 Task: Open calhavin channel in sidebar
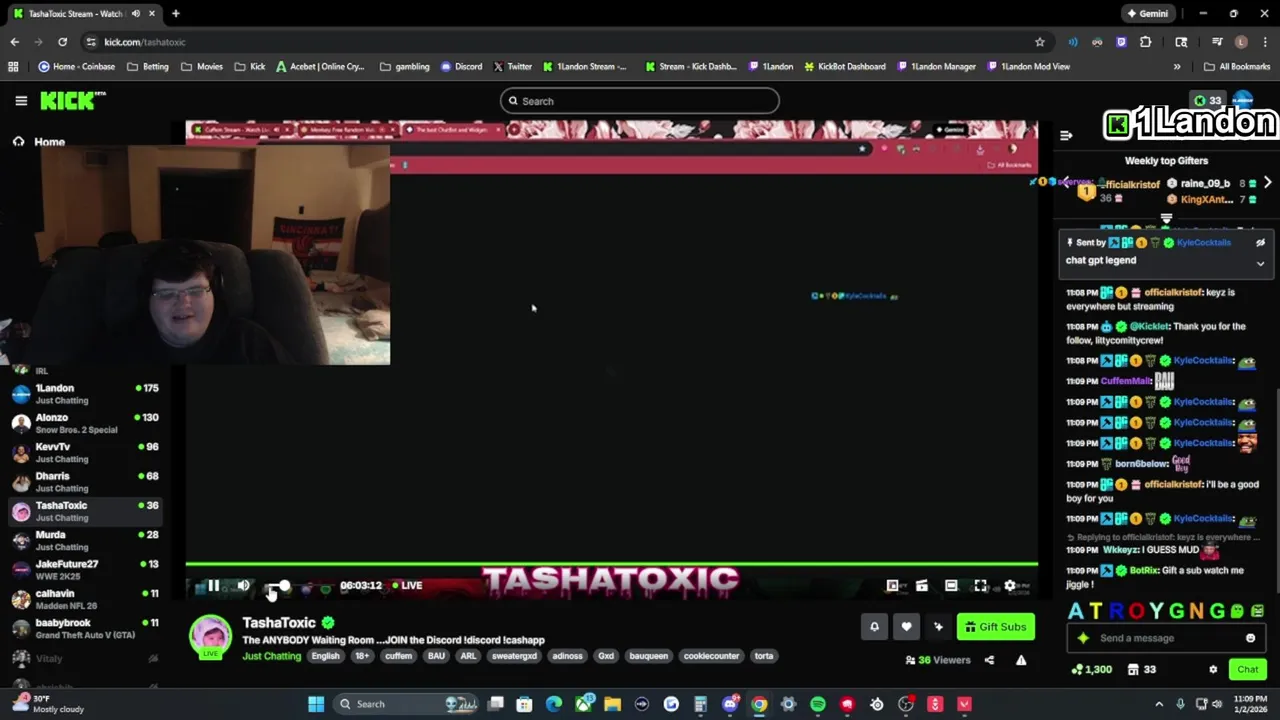coord(86,599)
